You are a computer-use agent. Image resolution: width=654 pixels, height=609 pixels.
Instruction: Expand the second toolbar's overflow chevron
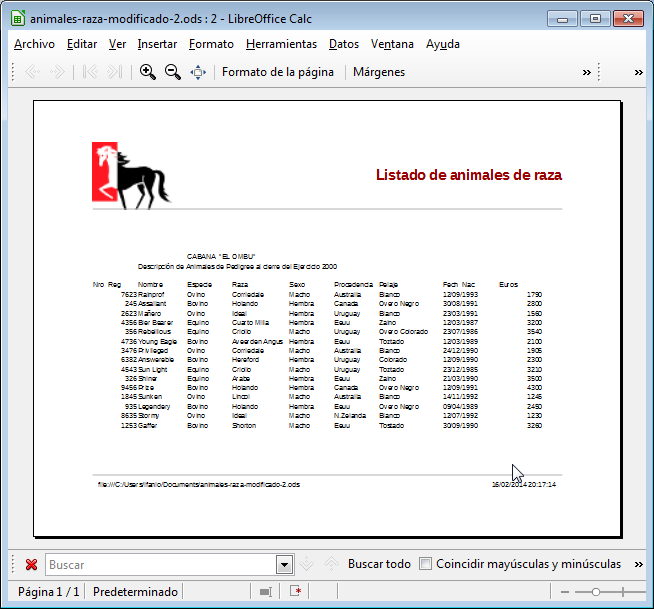pyautogui.click(x=639, y=72)
